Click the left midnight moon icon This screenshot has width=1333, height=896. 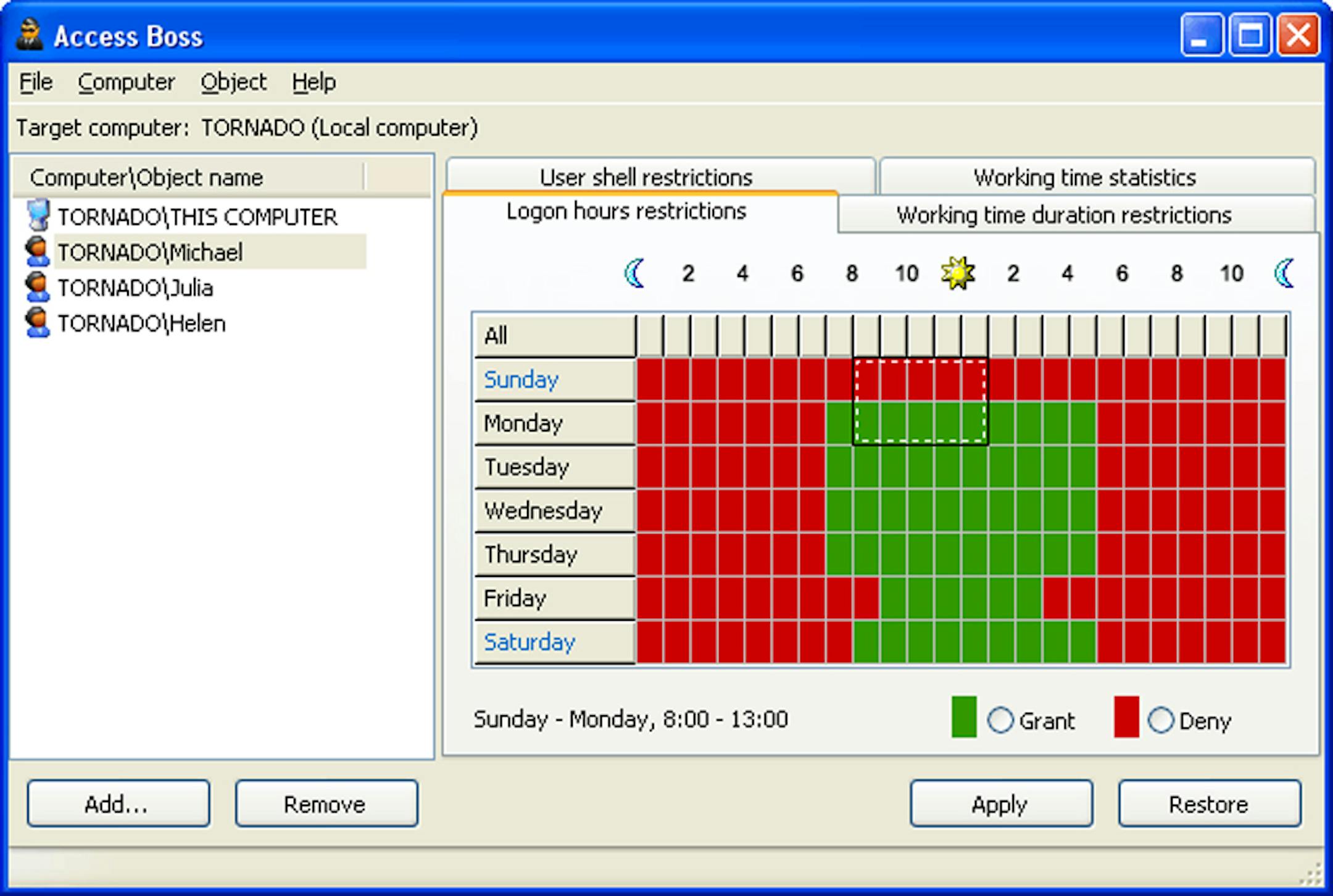click(634, 273)
